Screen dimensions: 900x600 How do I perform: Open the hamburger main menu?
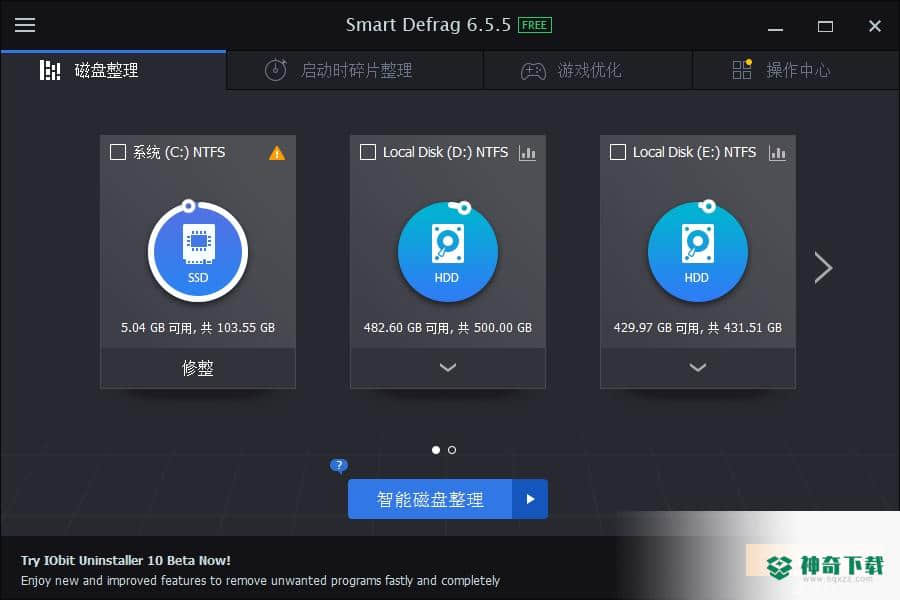25,25
